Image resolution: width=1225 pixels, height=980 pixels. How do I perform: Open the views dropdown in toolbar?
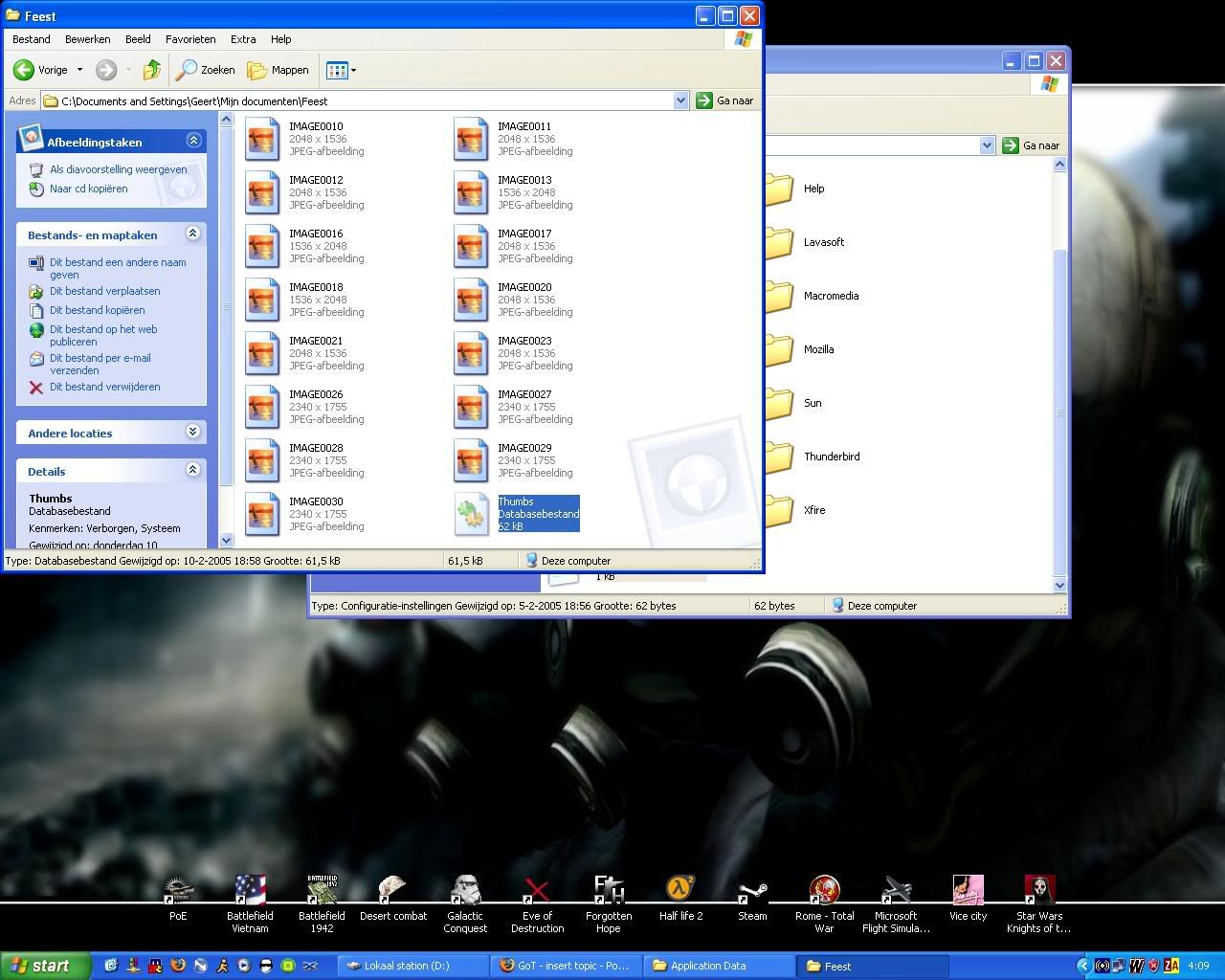point(341,70)
